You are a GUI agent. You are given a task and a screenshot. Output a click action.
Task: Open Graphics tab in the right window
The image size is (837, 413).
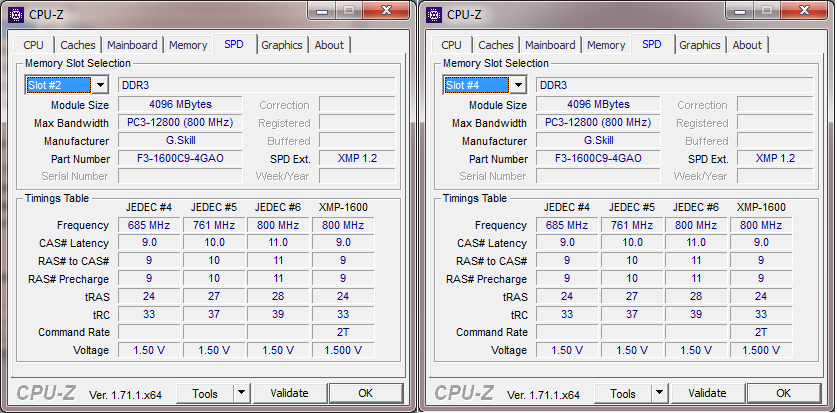tap(700, 45)
